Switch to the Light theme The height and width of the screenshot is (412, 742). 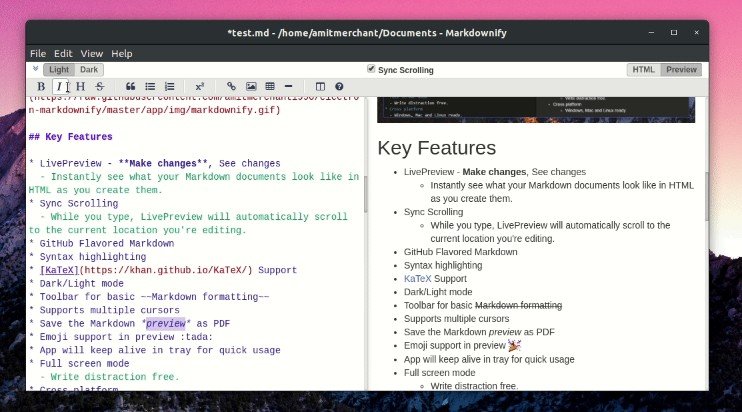coord(59,70)
